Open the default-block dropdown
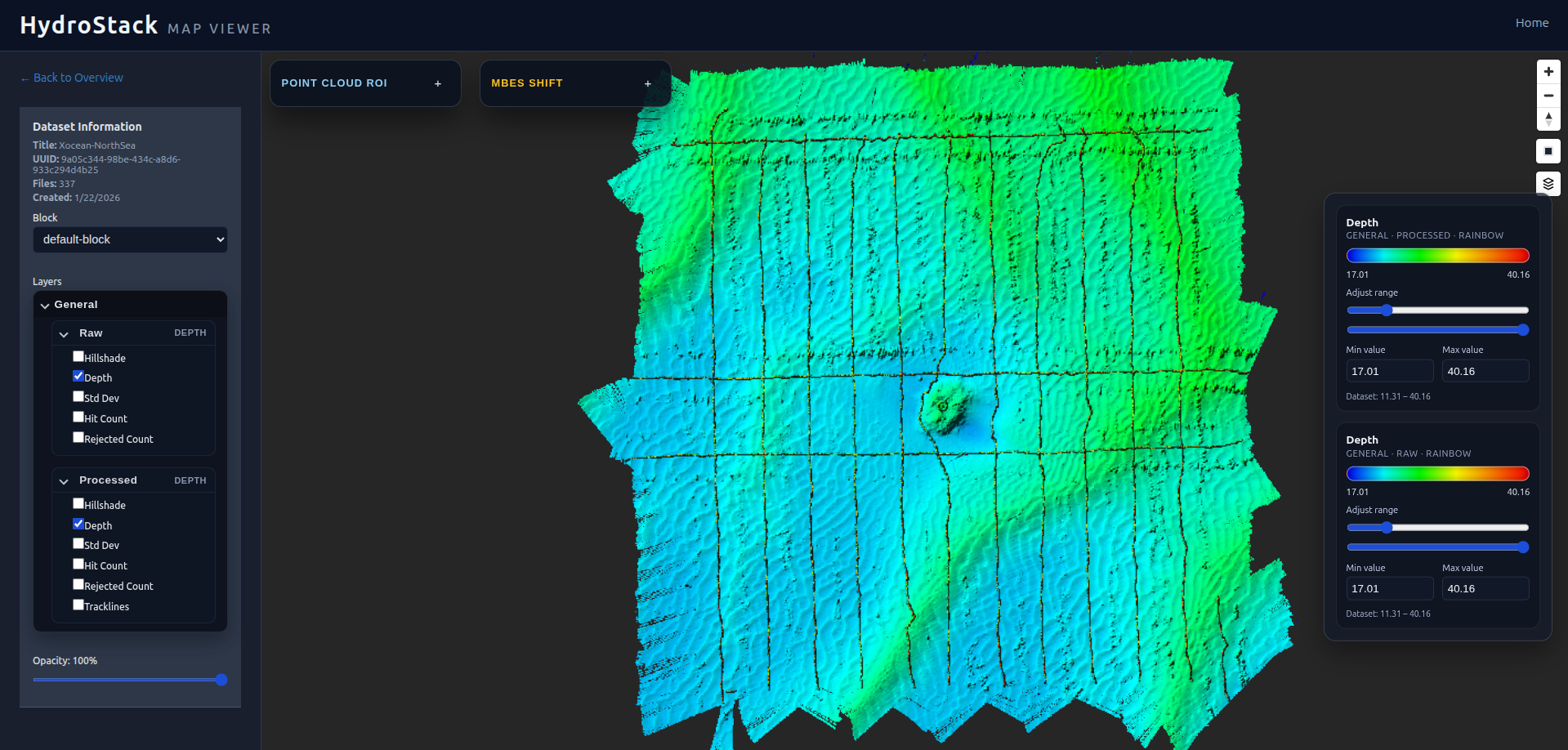 [130, 239]
